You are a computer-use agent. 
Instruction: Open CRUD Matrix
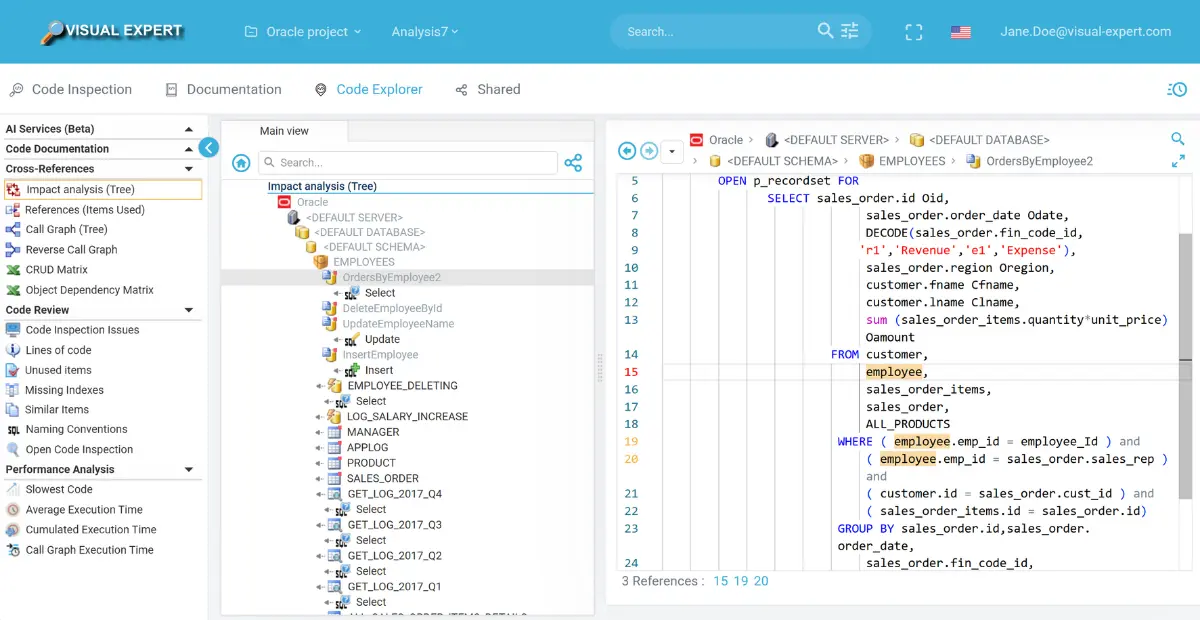point(47,269)
